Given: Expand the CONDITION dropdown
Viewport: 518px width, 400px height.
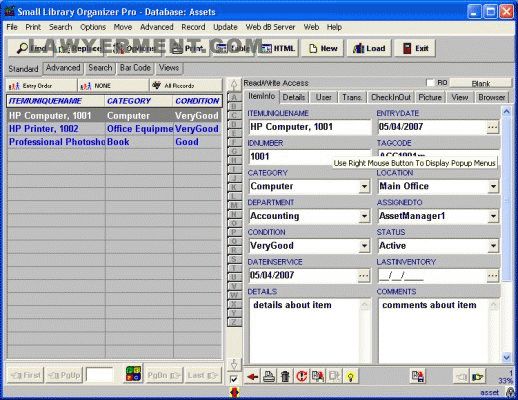Looking at the screenshot, I should tap(364, 246).
